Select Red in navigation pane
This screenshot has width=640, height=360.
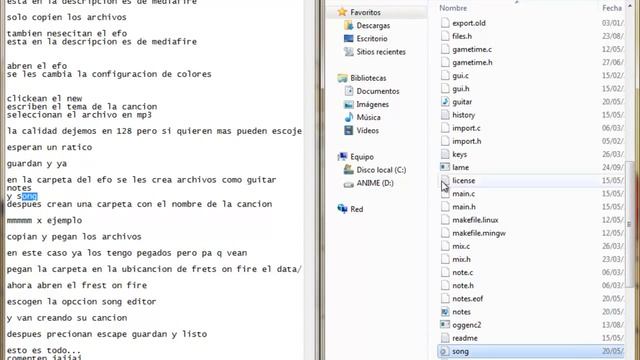[357, 209]
